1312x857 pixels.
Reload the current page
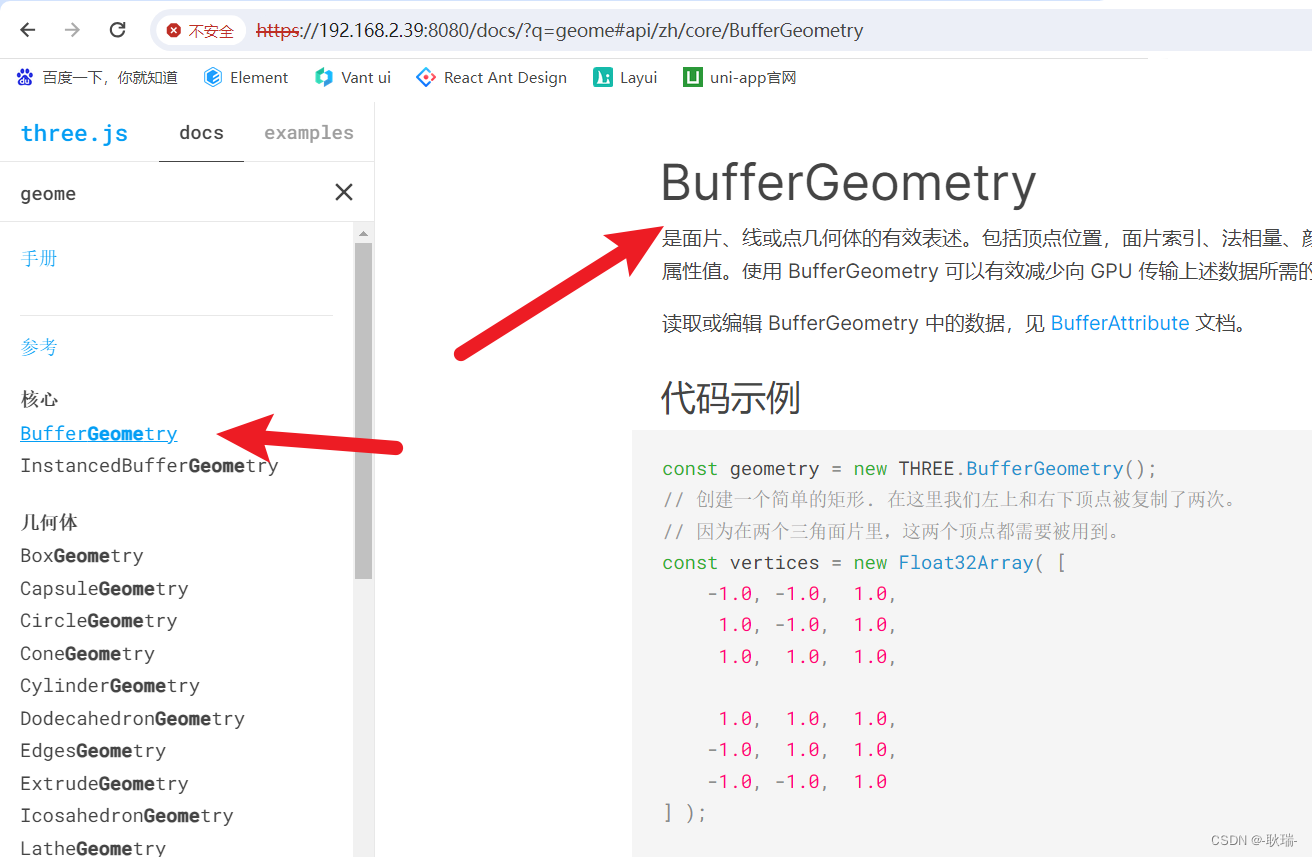click(117, 30)
